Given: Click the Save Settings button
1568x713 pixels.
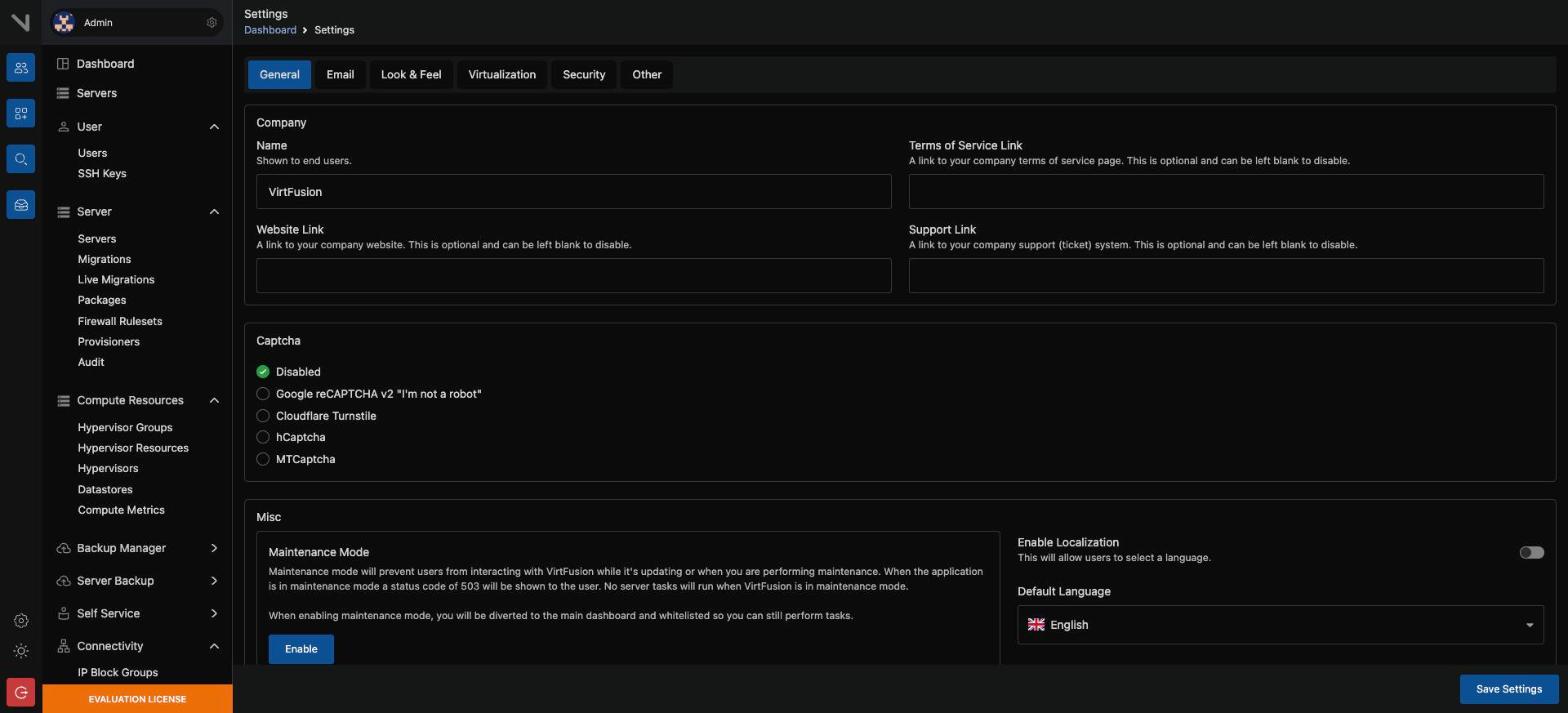Looking at the screenshot, I should 1508,689.
